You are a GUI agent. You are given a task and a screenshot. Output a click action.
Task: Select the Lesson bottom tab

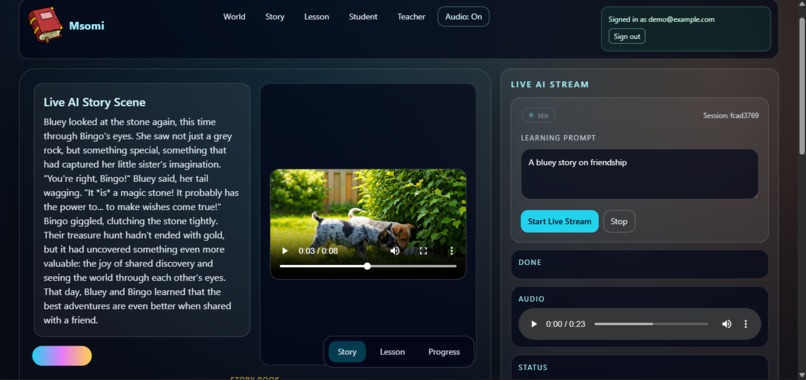(x=392, y=352)
